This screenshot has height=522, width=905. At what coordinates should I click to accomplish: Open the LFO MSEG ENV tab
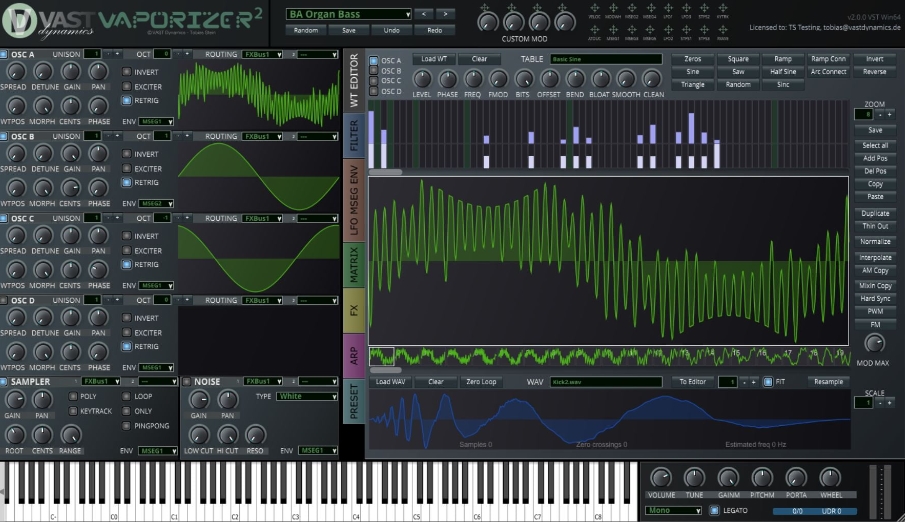pyautogui.click(x=354, y=200)
